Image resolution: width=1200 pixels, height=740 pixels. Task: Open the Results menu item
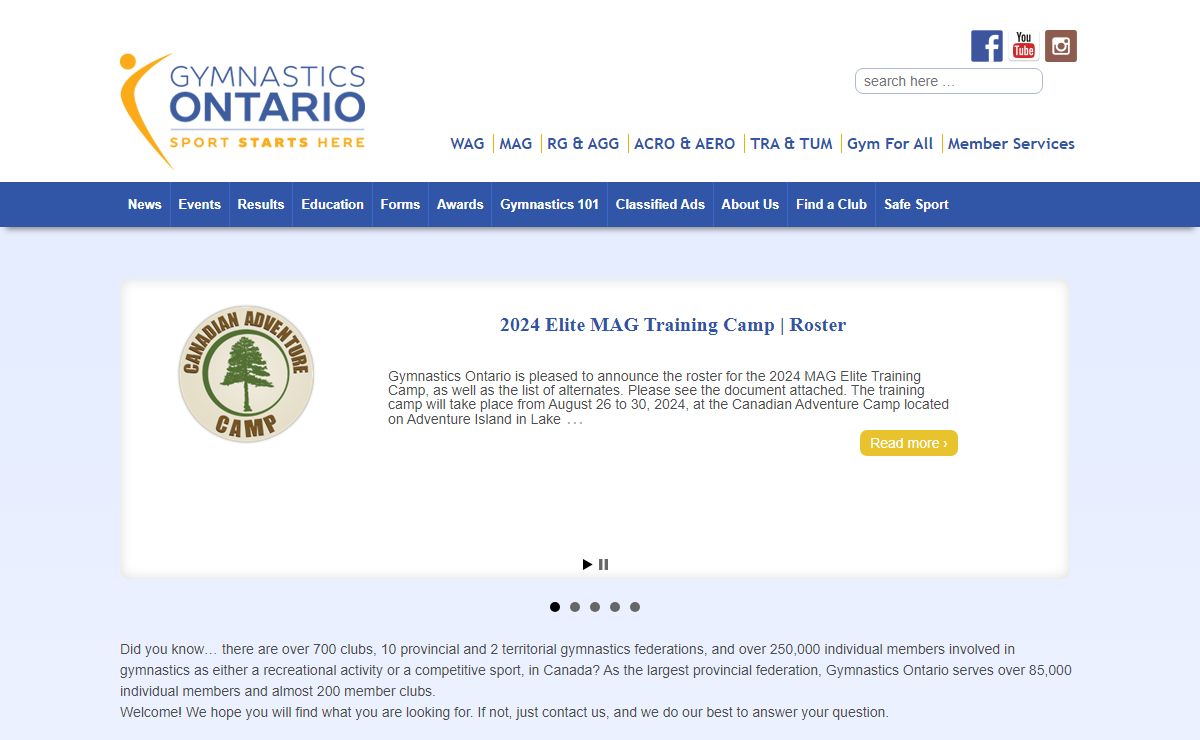click(x=261, y=204)
